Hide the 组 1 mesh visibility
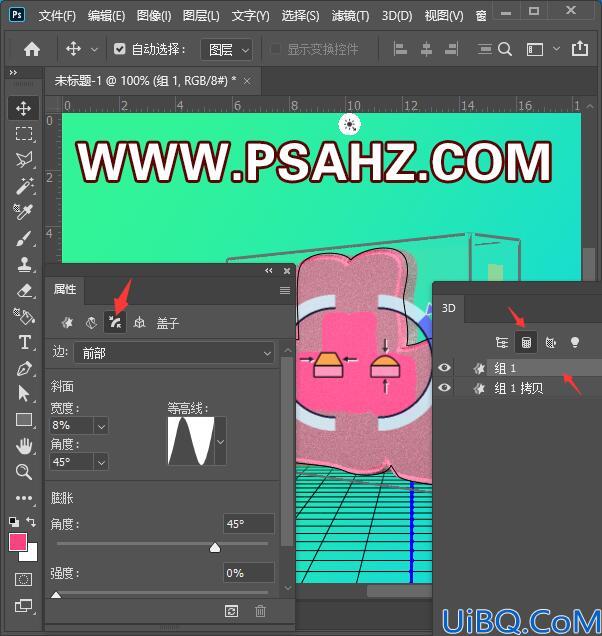The image size is (602, 636). pyautogui.click(x=444, y=367)
